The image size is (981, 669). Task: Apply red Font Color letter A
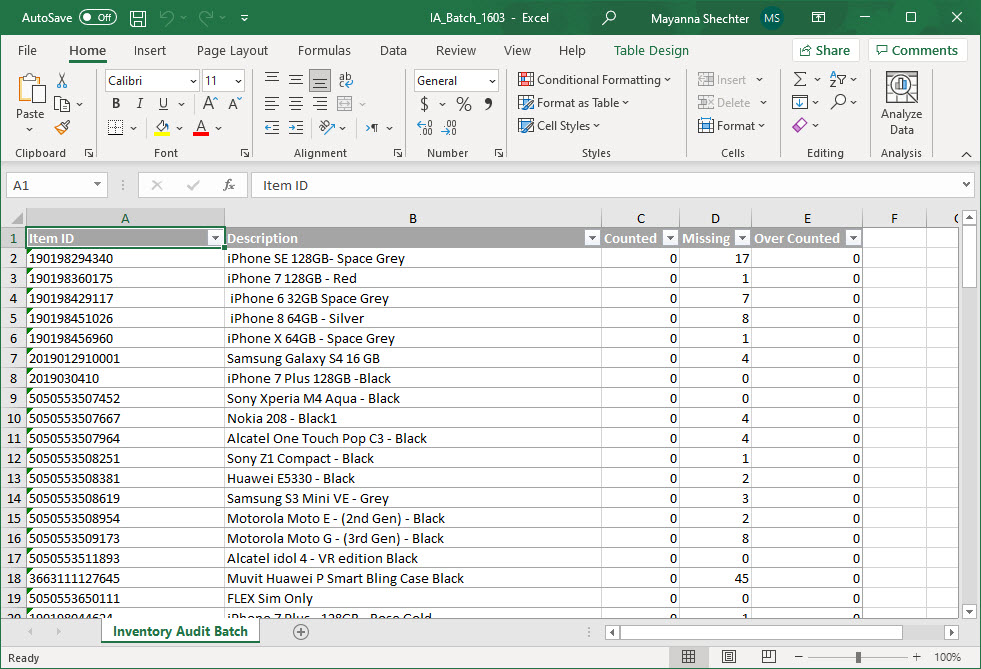point(201,128)
